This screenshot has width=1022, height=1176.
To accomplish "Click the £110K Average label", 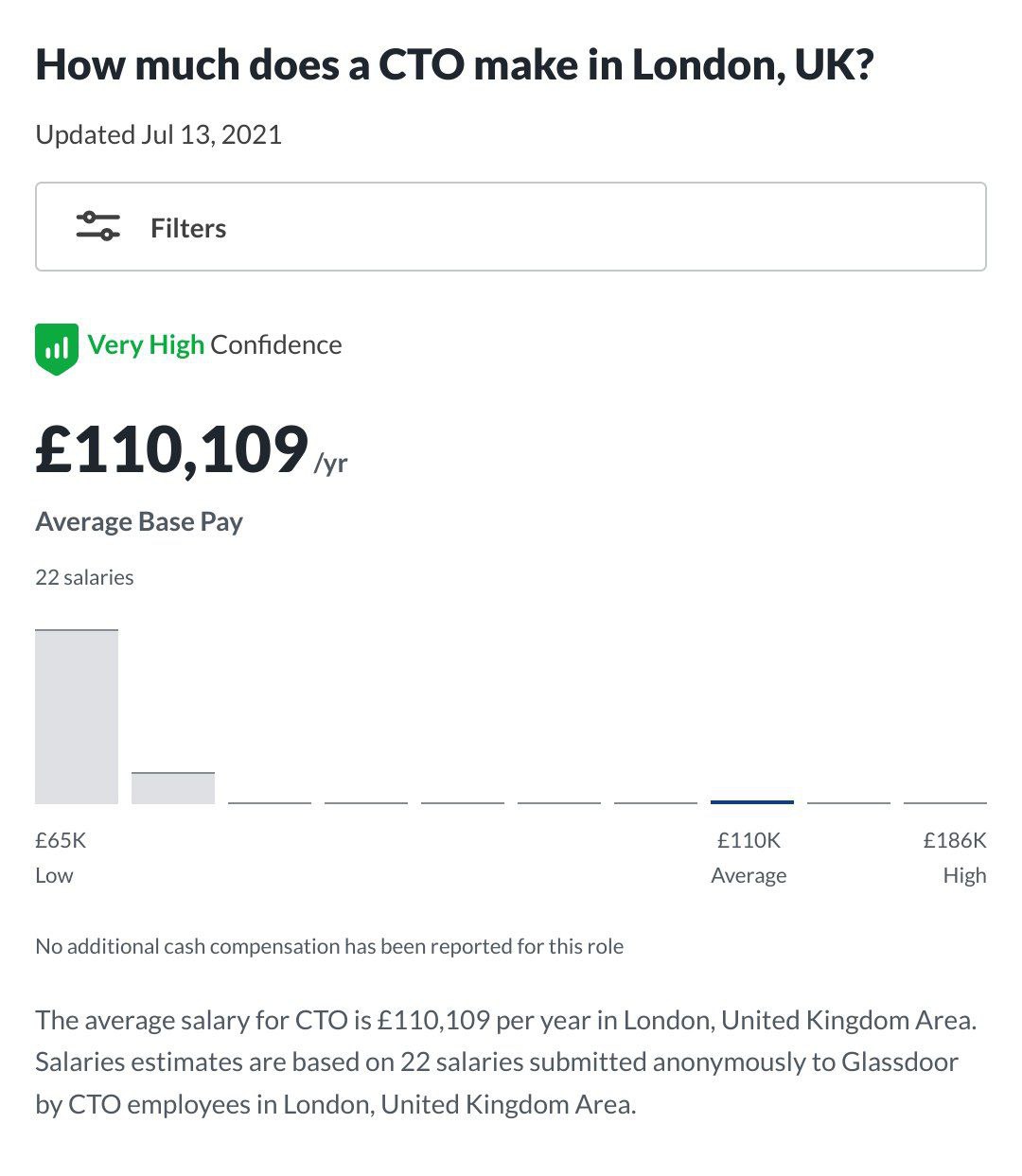I will pyautogui.click(x=749, y=857).
